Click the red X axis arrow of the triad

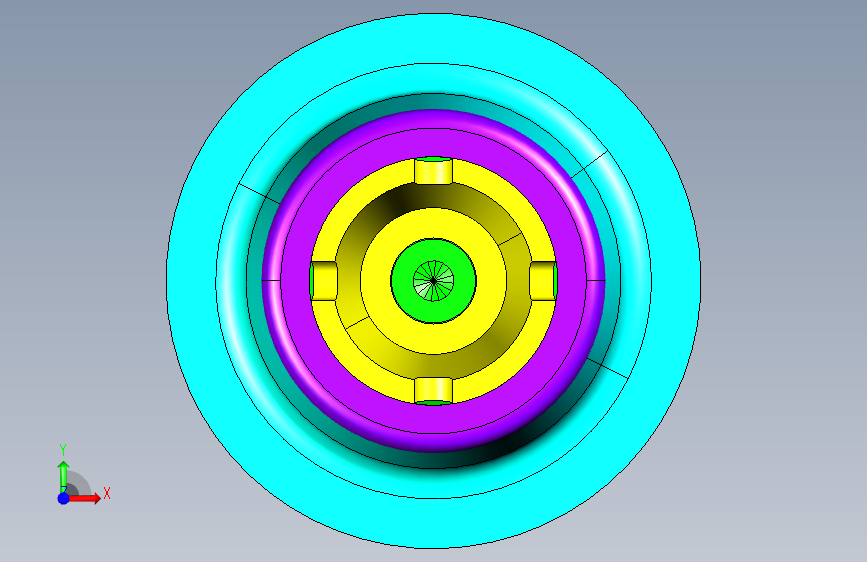(x=86, y=498)
